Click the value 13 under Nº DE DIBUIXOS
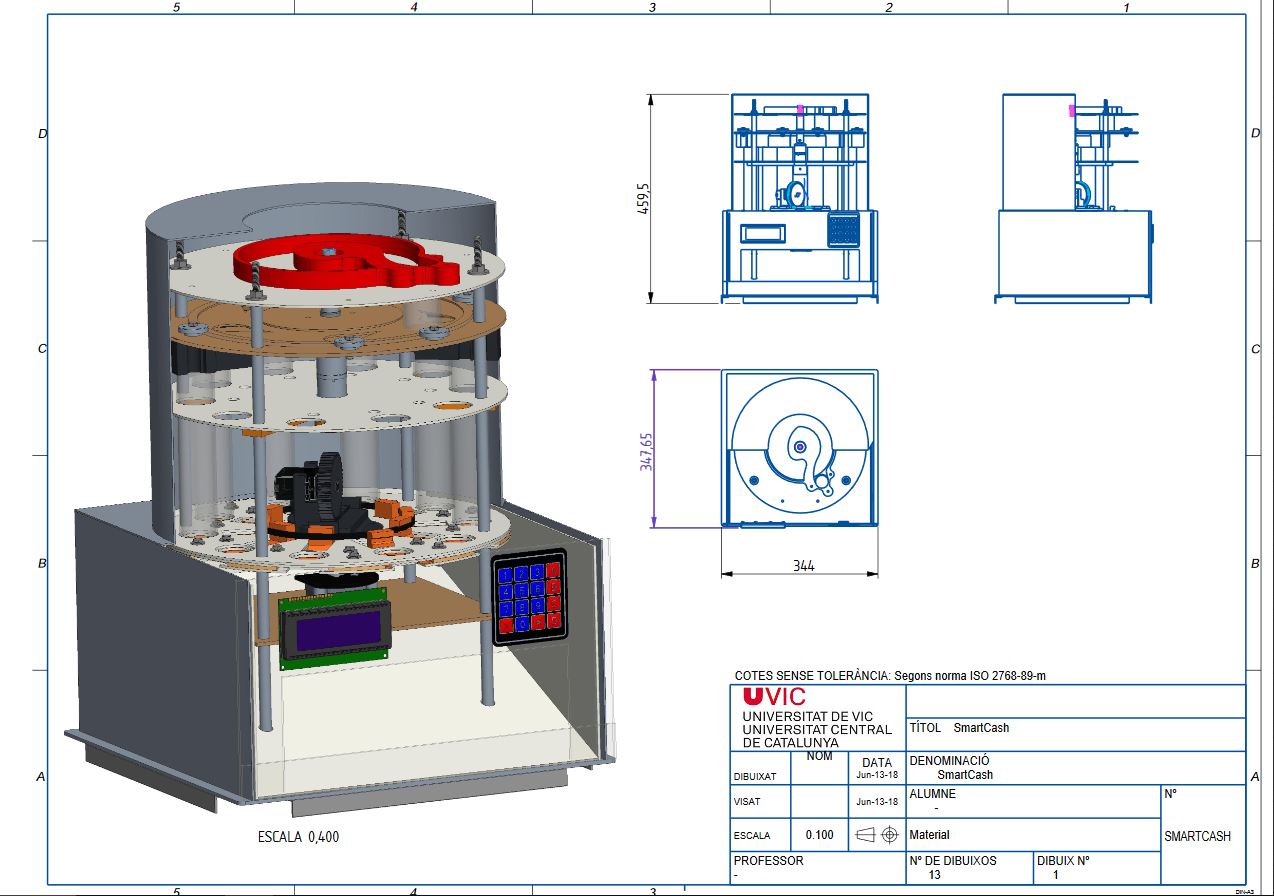 click(935, 875)
